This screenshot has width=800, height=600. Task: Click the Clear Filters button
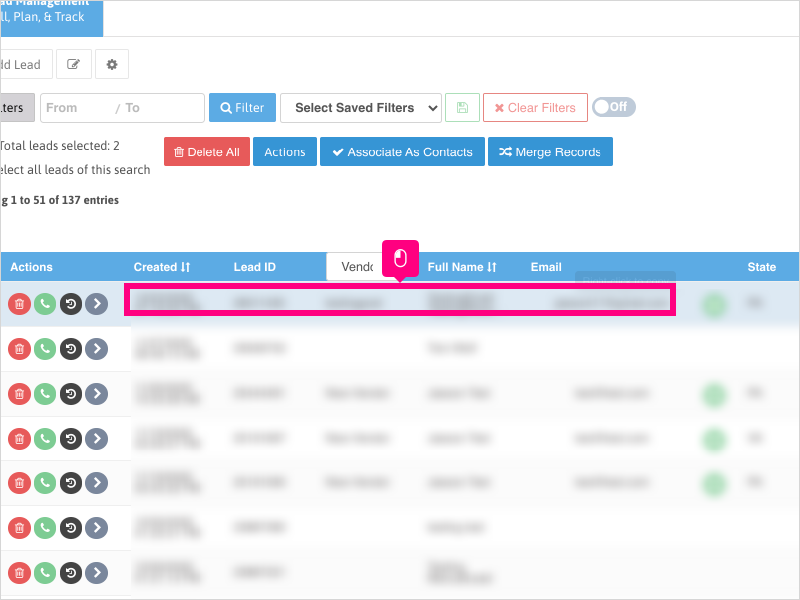tap(535, 108)
